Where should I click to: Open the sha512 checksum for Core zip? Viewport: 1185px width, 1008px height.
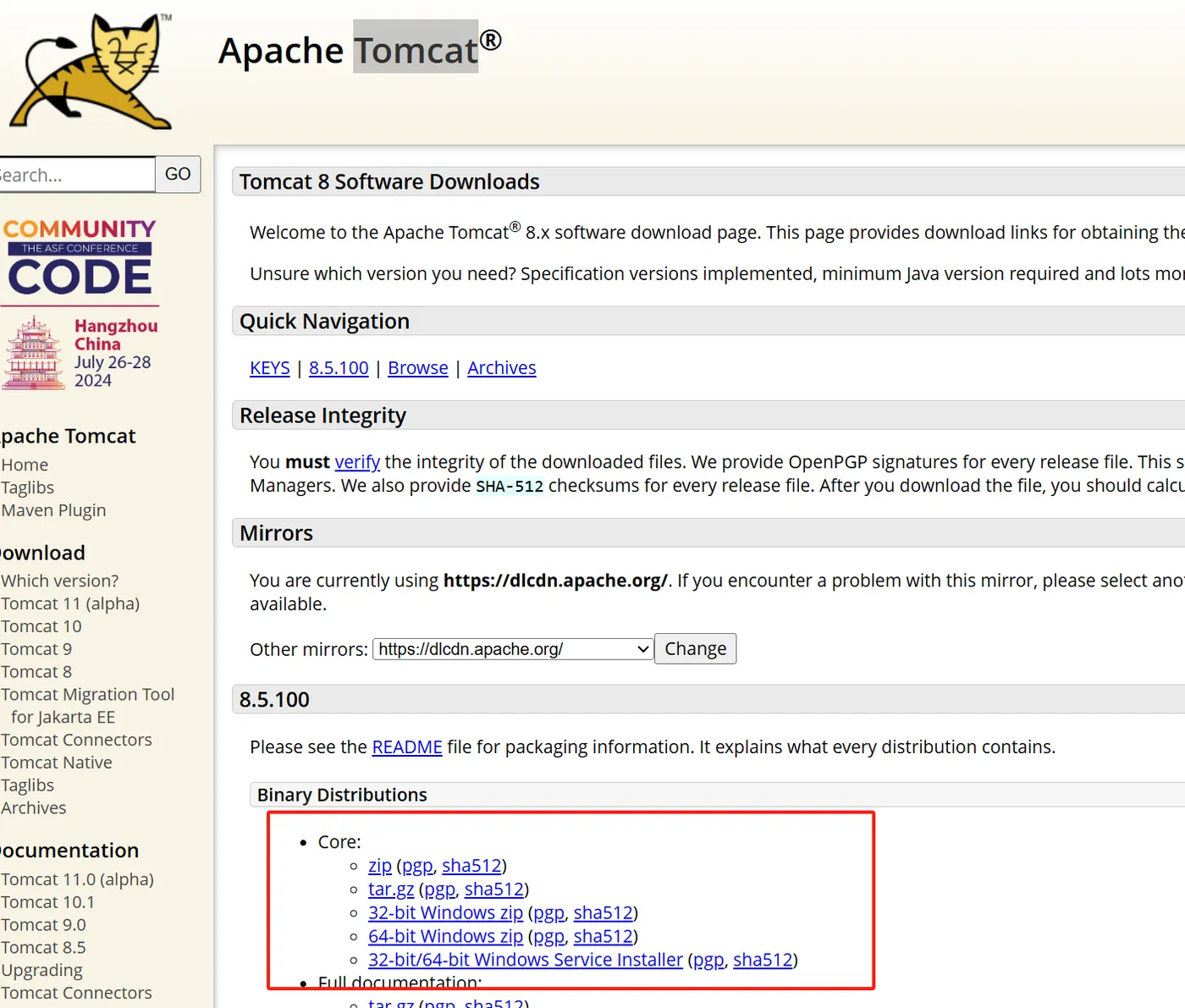click(471, 866)
